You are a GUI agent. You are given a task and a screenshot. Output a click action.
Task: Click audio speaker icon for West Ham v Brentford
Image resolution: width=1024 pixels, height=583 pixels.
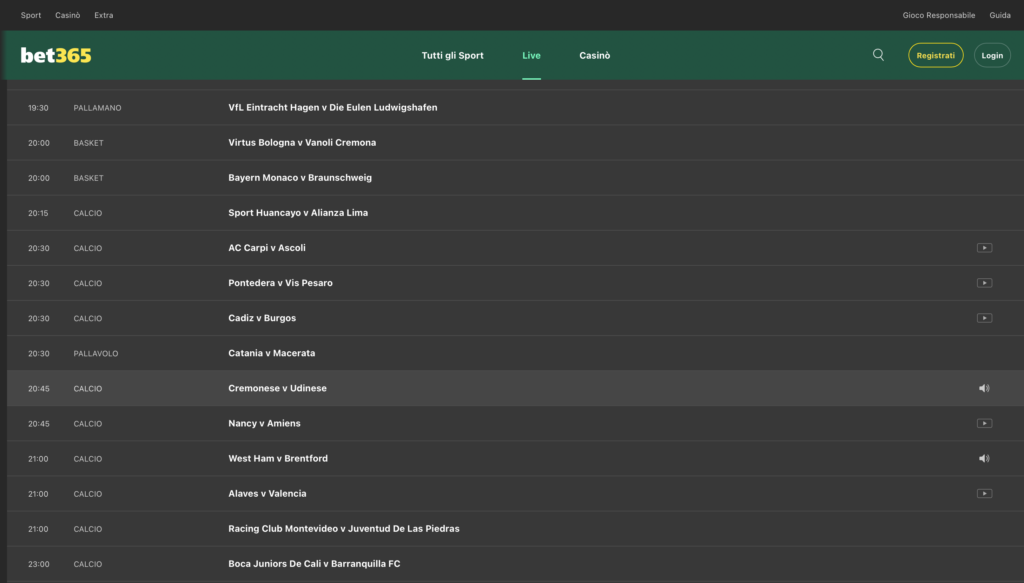(x=984, y=458)
